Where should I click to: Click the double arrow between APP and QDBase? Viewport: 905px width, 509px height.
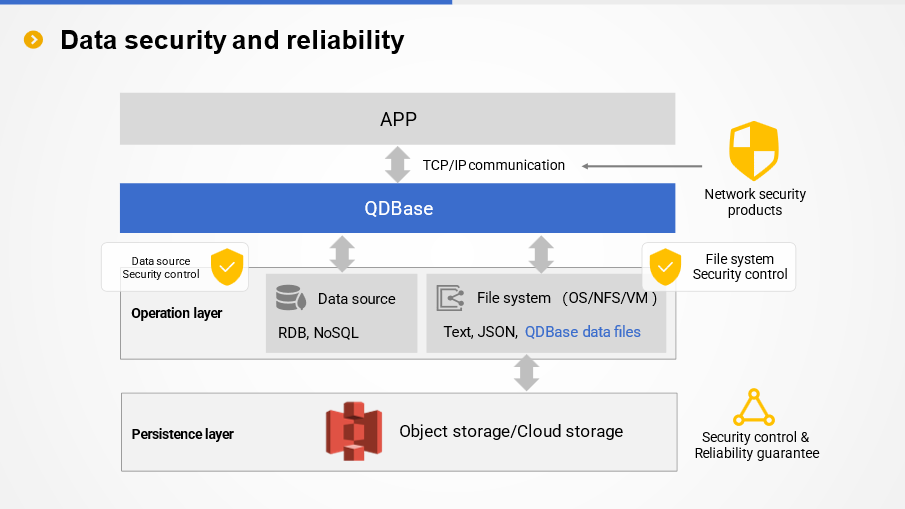(x=398, y=164)
